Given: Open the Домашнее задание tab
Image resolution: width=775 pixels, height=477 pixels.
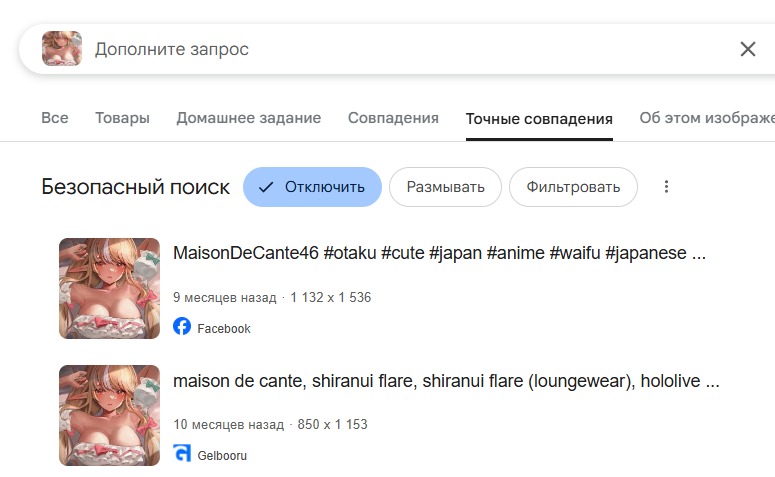Looking at the screenshot, I should pos(249,118).
